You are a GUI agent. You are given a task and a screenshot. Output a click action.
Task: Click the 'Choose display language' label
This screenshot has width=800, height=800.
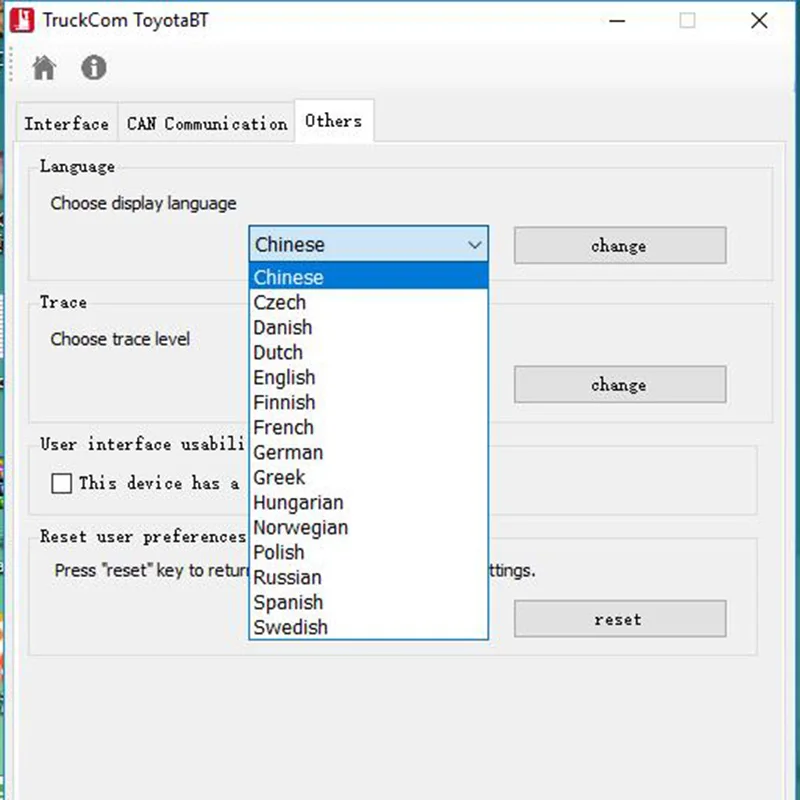[x=143, y=203]
